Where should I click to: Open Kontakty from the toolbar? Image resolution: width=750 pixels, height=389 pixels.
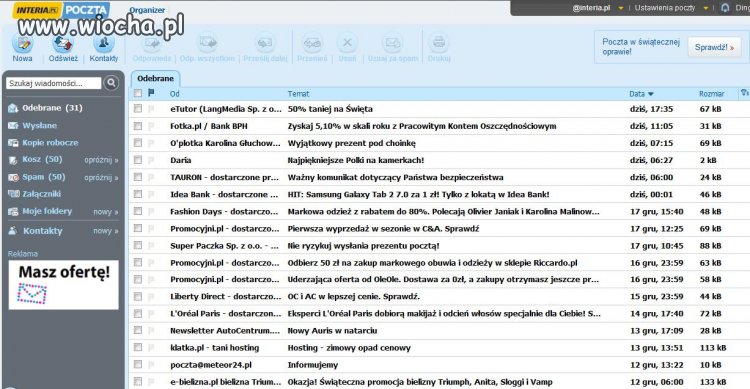coord(103,47)
